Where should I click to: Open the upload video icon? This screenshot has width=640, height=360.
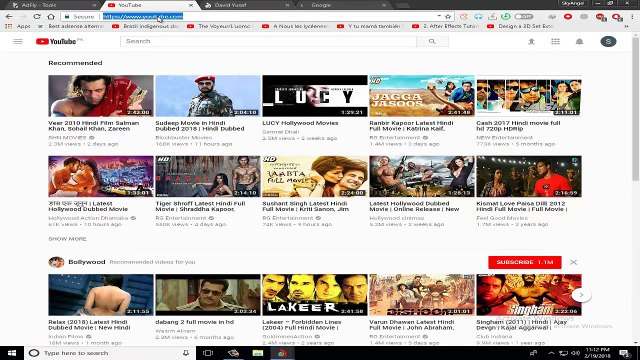pyautogui.click(x=531, y=41)
